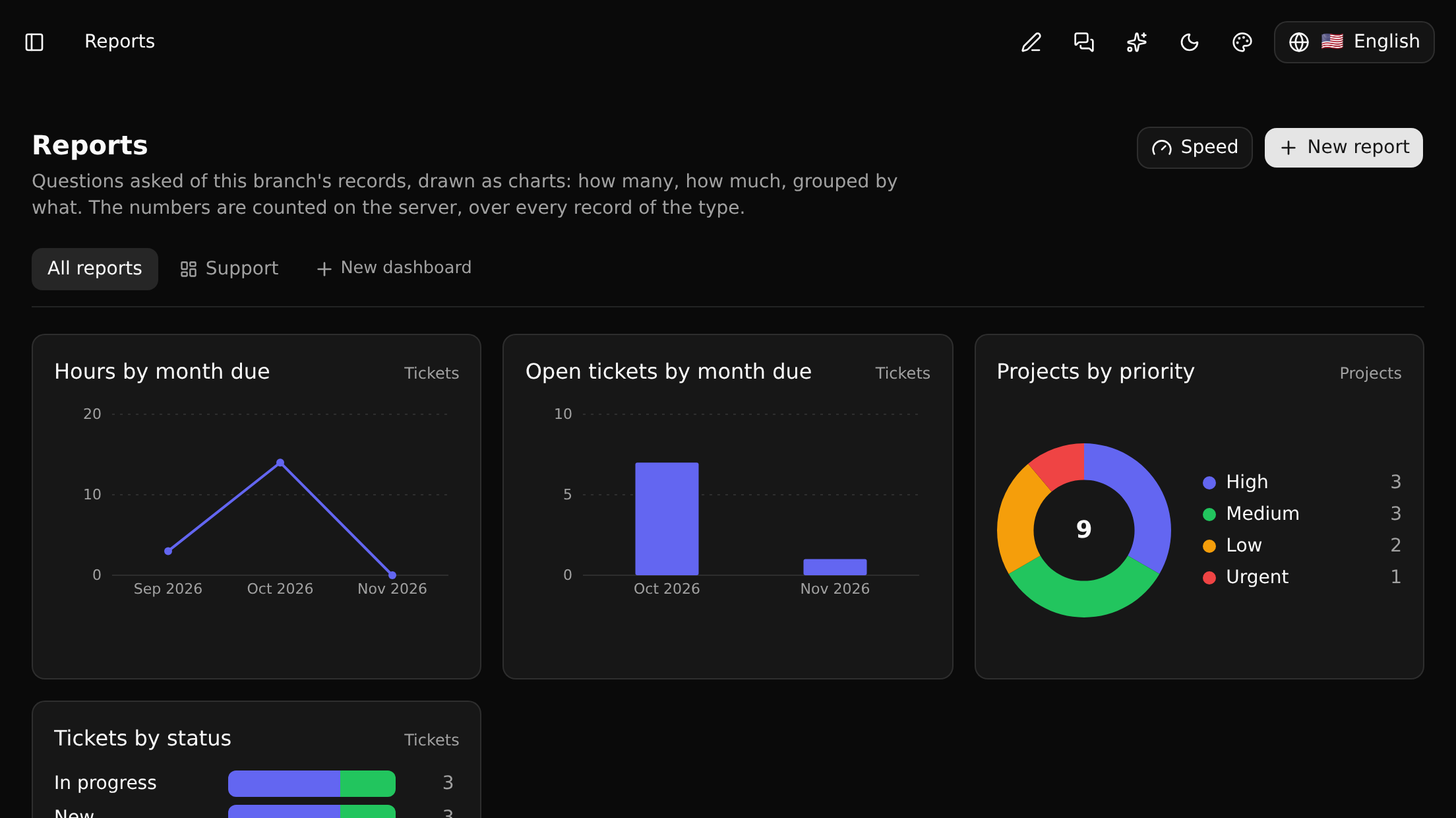Image resolution: width=1456 pixels, height=818 pixels.
Task: Toggle the sidebar panel icon
Action: point(34,42)
